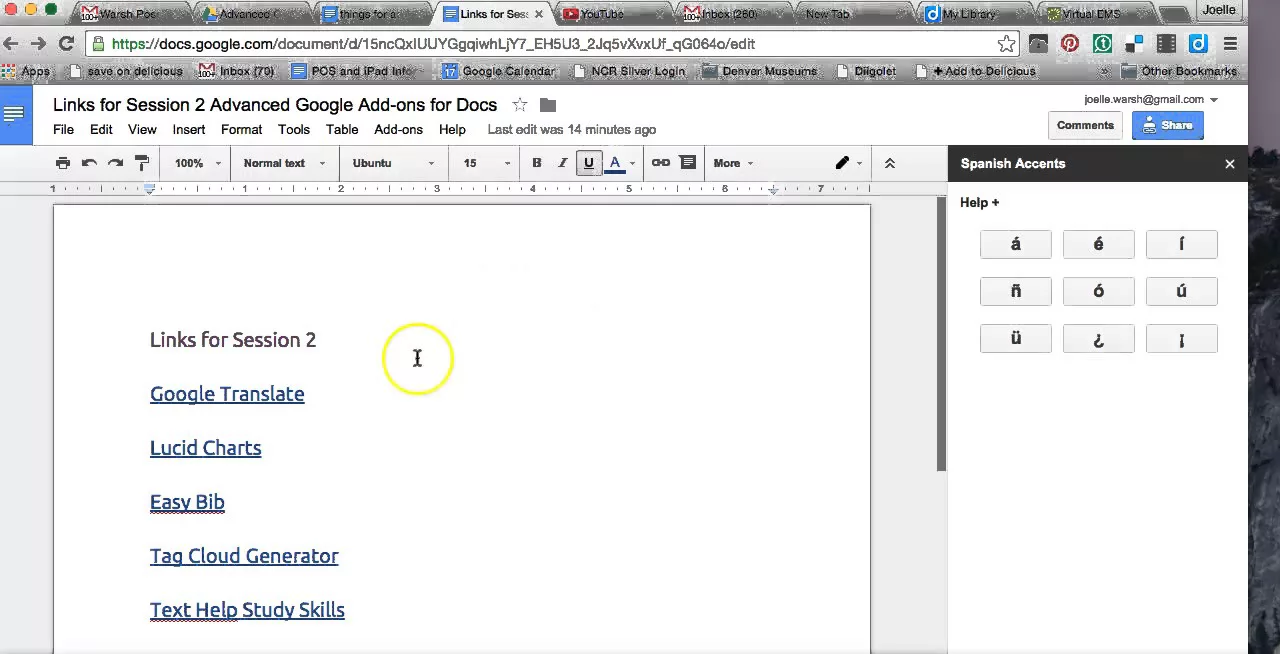Open the Docs home menu icon

[14, 114]
